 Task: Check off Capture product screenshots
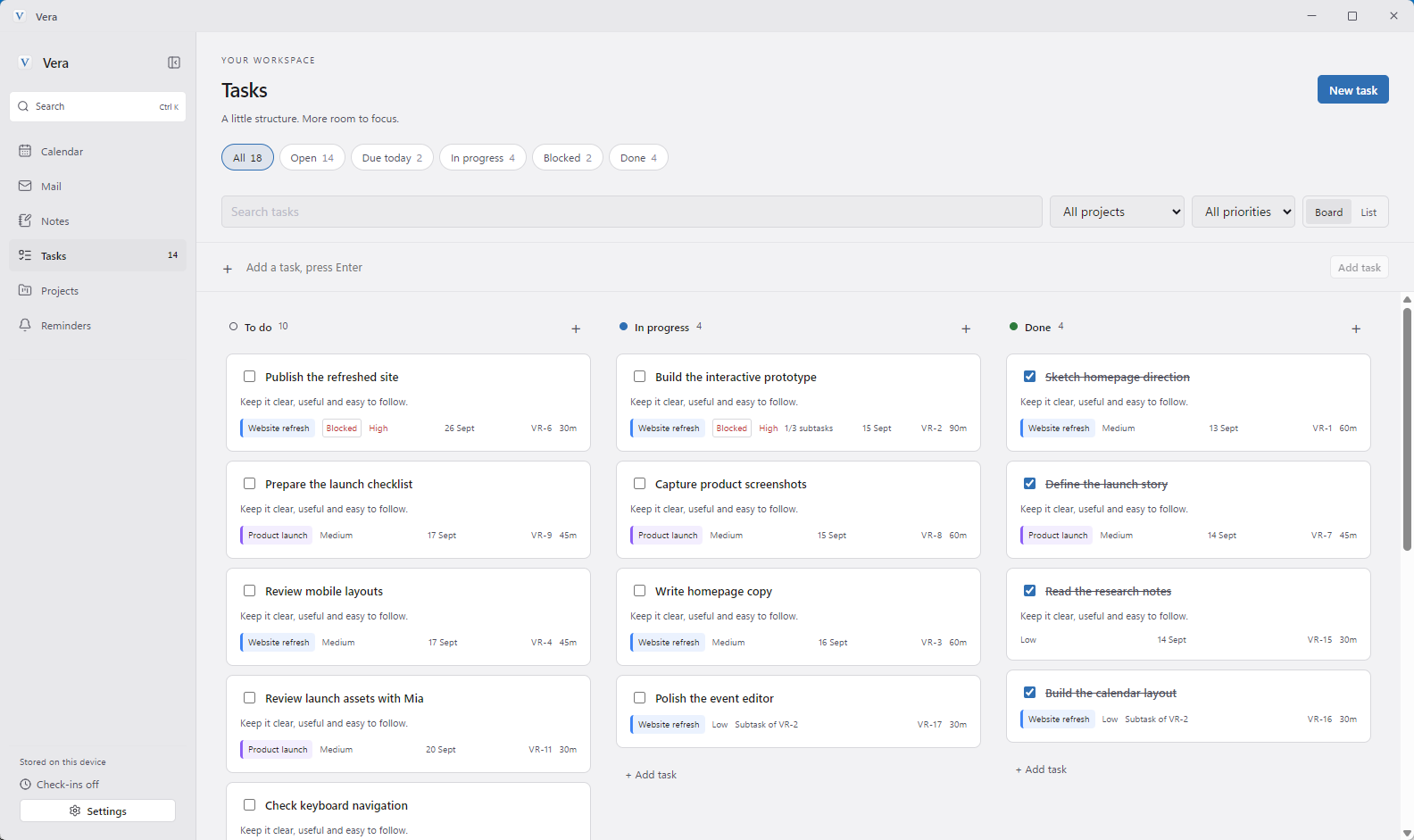tap(640, 484)
